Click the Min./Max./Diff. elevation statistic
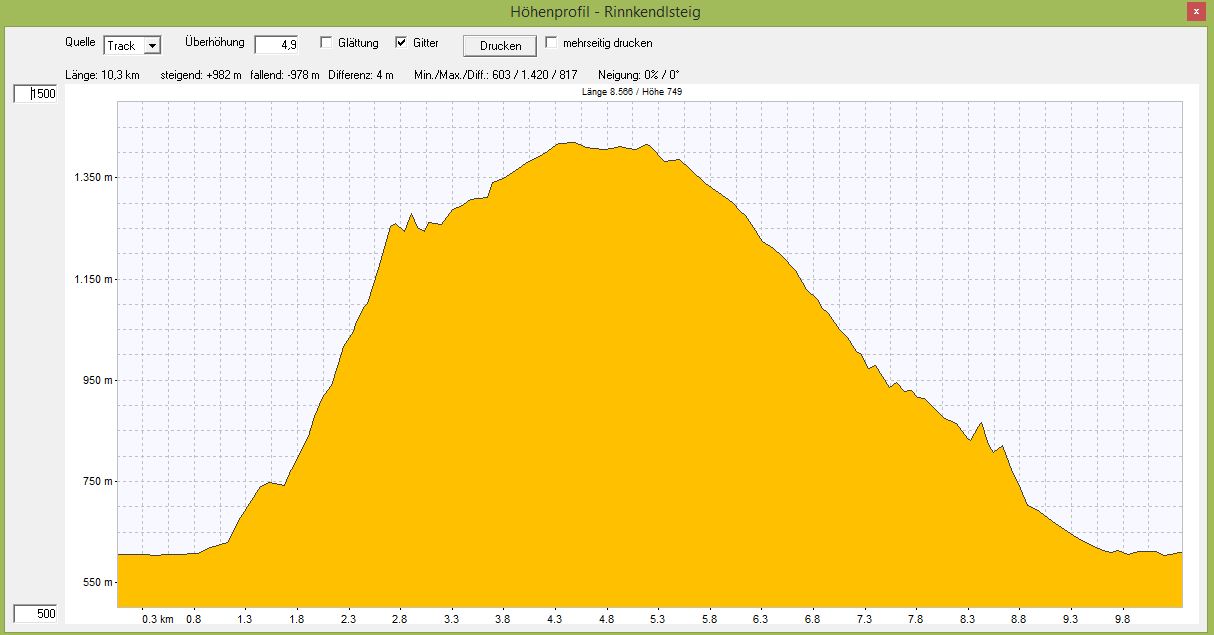1214x635 pixels. pyautogui.click(x=495, y=75)
